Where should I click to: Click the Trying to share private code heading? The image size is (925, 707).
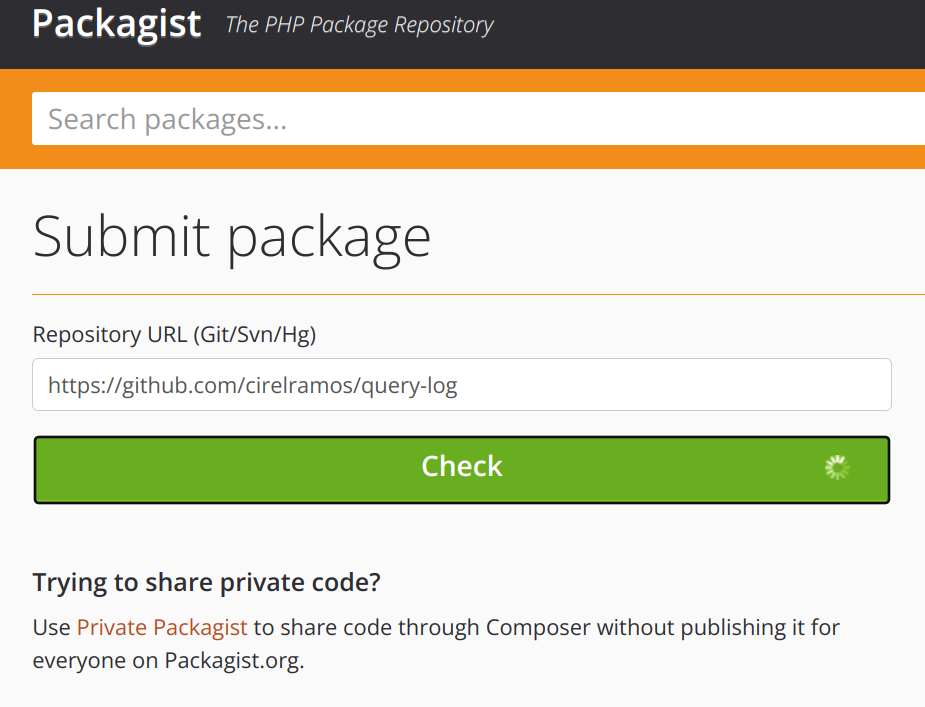click(207, 583)
